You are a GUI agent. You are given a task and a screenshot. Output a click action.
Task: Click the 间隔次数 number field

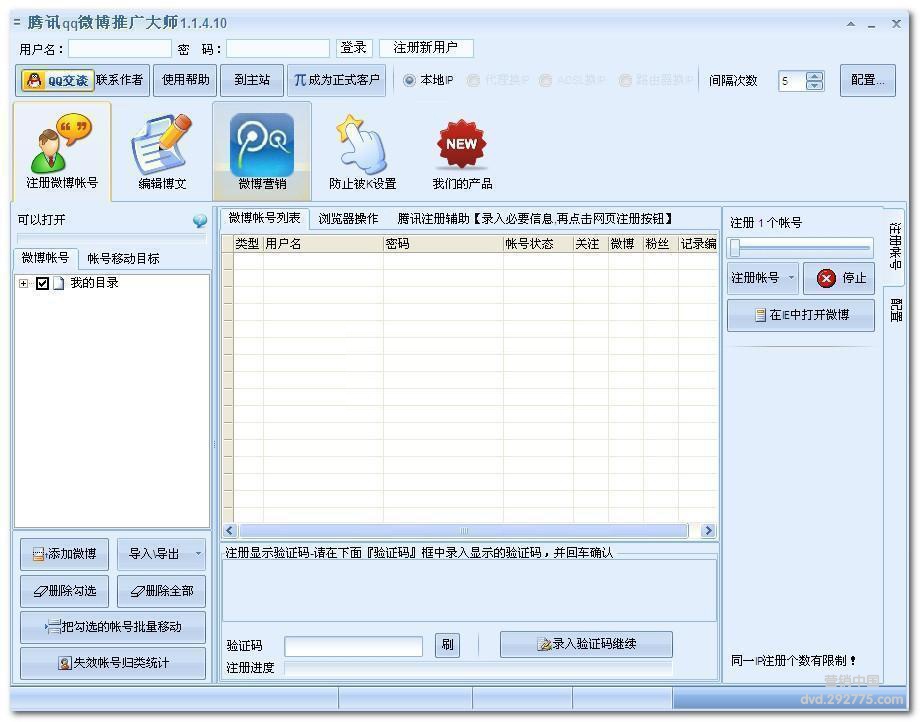coord(792,81)
